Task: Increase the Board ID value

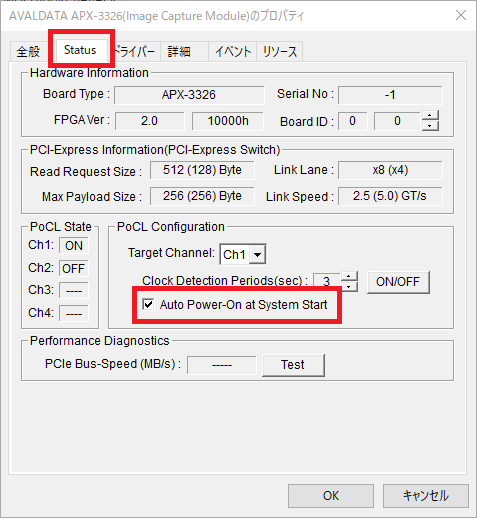Action: tap(430, 115)
